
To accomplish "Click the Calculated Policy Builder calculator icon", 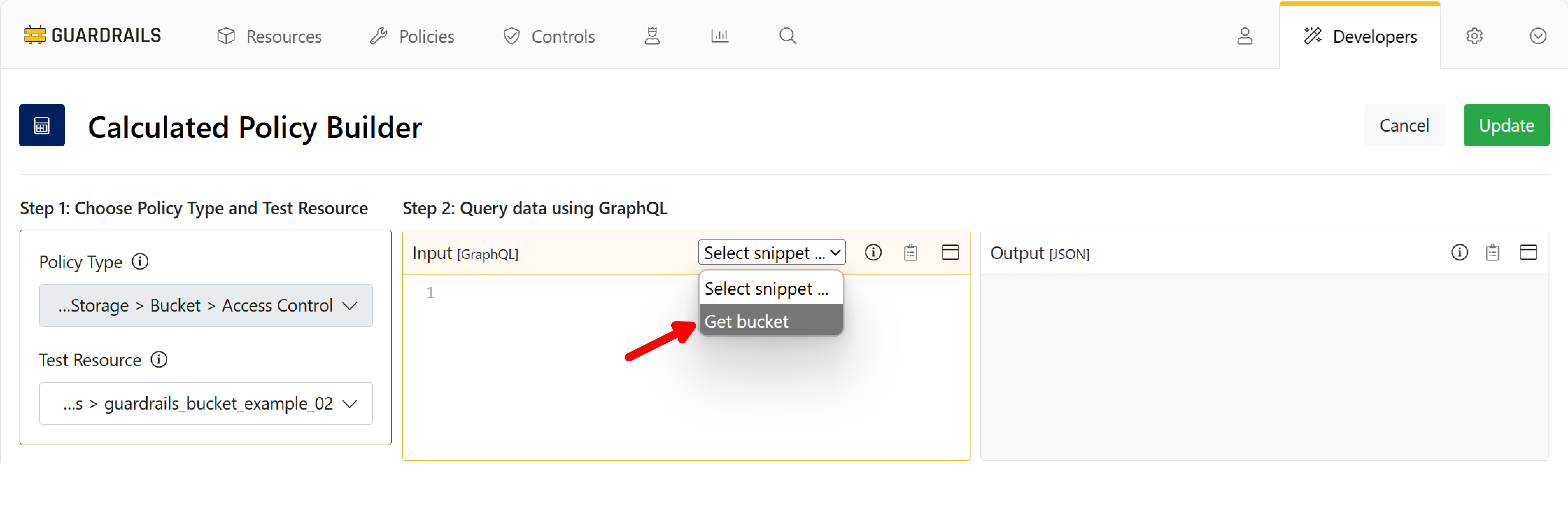I will click(41, 125).
